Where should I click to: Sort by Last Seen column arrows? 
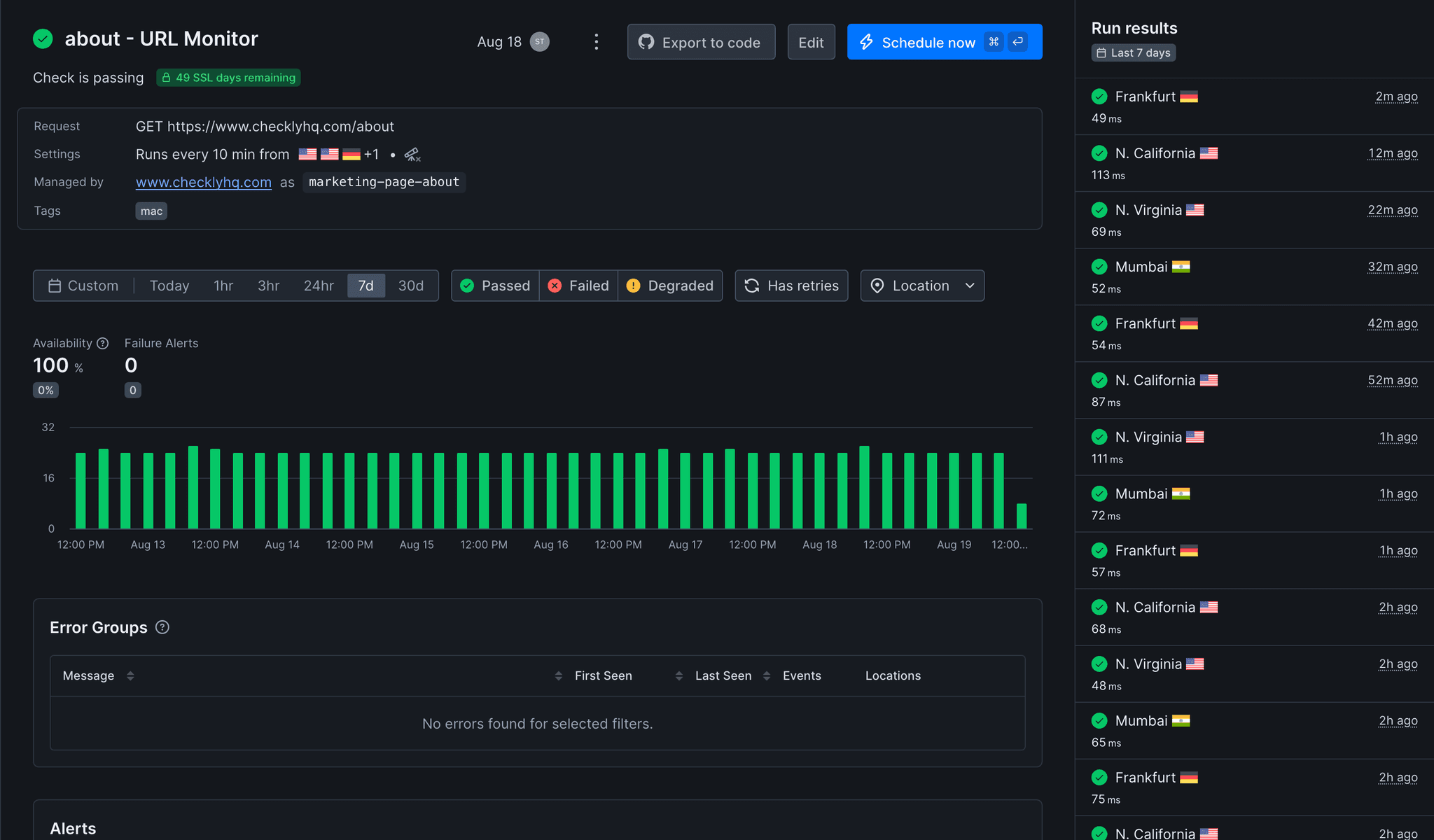click(x=678, y=675)
